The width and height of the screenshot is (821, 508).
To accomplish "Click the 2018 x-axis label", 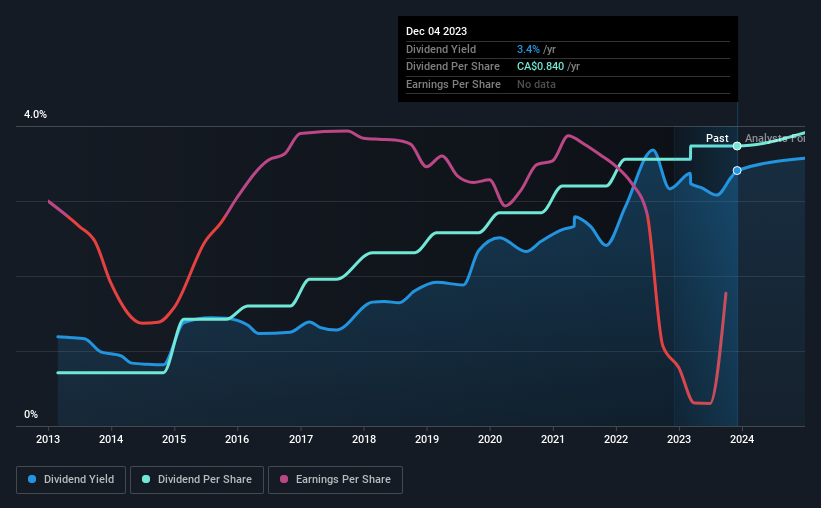I will tap(364, 439).
